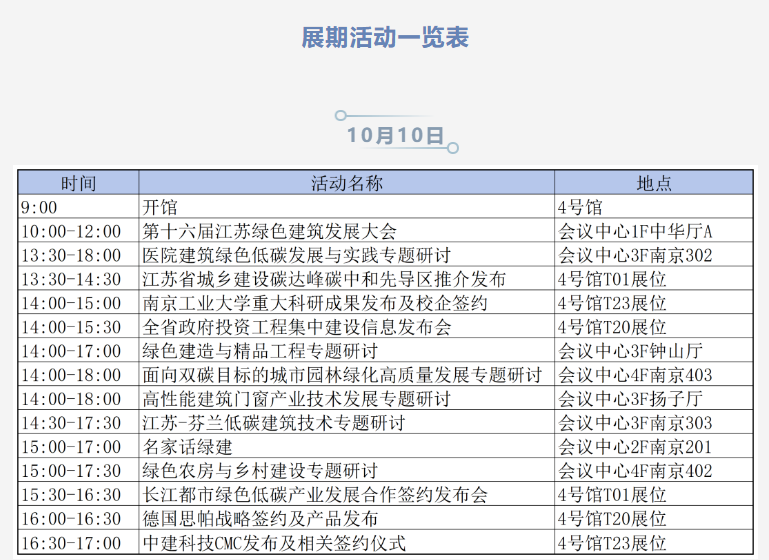The width and height of the screenshot is (769, 560).
Task: Select 长江都市绿色低碳产业发展合作签约发布会 entry
Action: 314,495
